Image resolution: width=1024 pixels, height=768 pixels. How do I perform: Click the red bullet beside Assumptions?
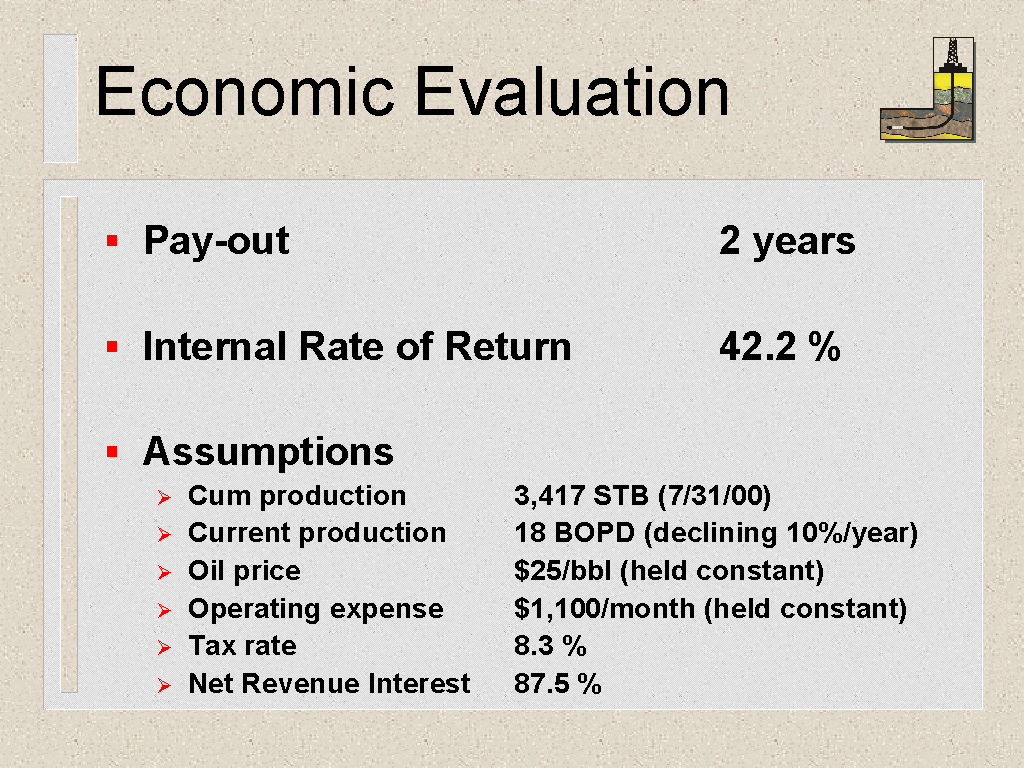pyautogui.click(x=112, y=451)
